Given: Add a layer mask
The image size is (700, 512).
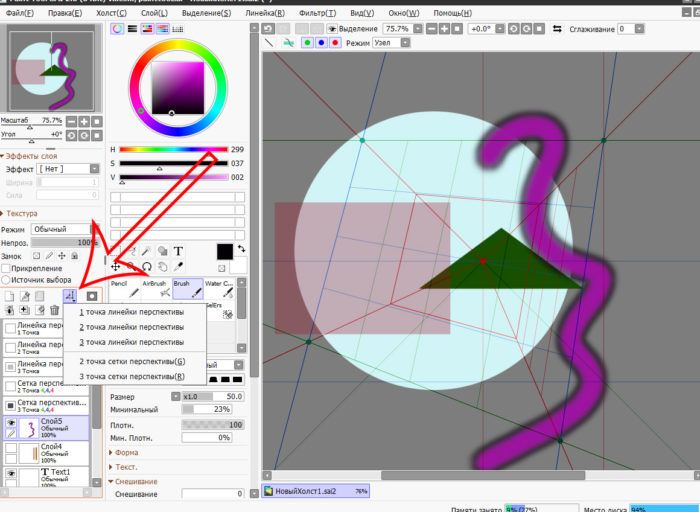Looking at the screenshot, I should pyautogui.click(x=92, y=296).
